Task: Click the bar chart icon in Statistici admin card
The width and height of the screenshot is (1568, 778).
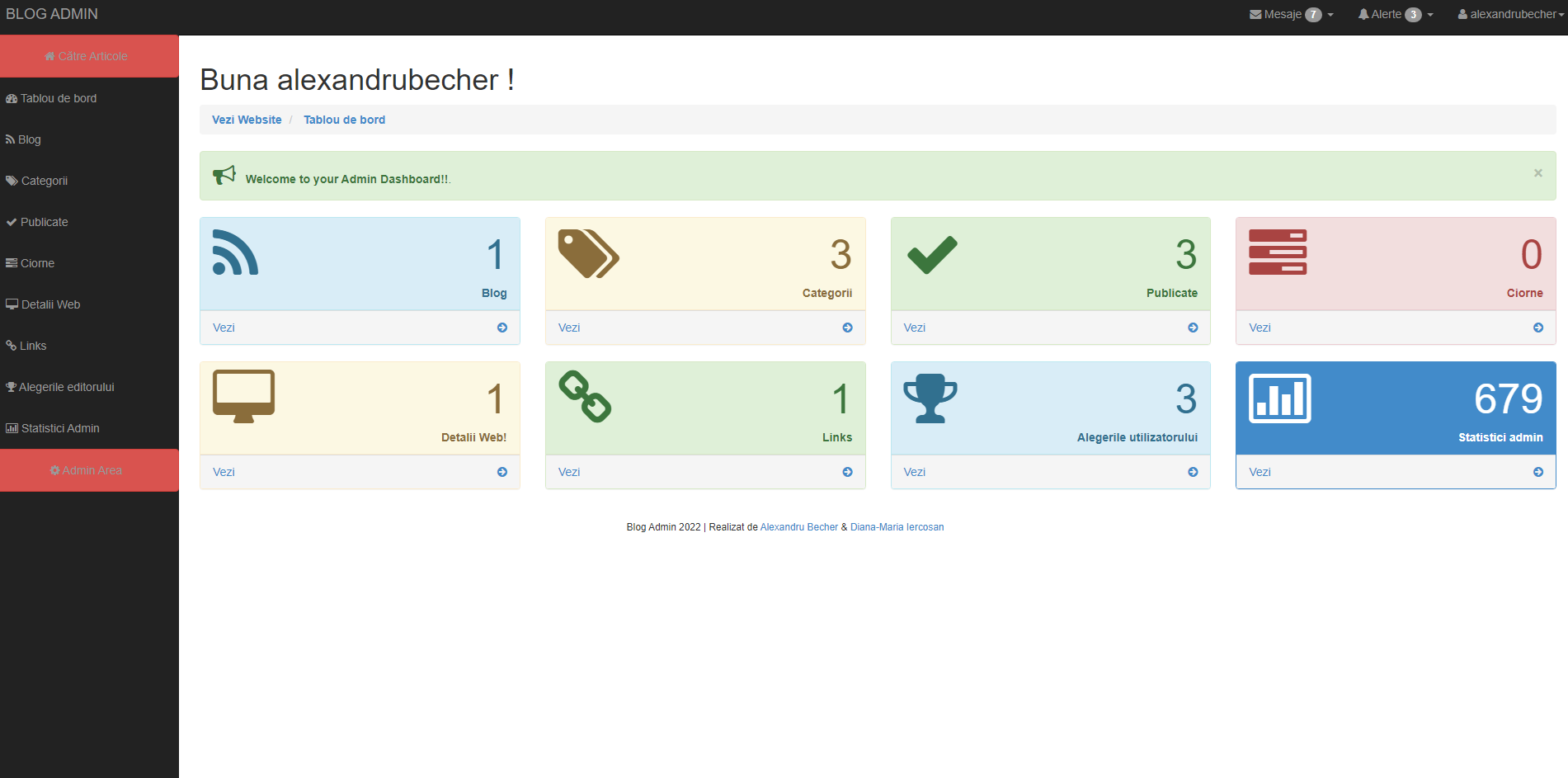Action: point(1279,398)
